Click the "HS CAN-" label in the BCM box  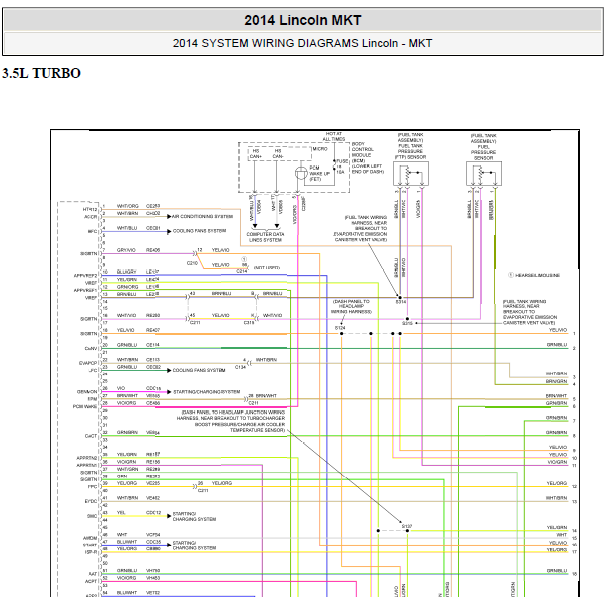(278, 153)
